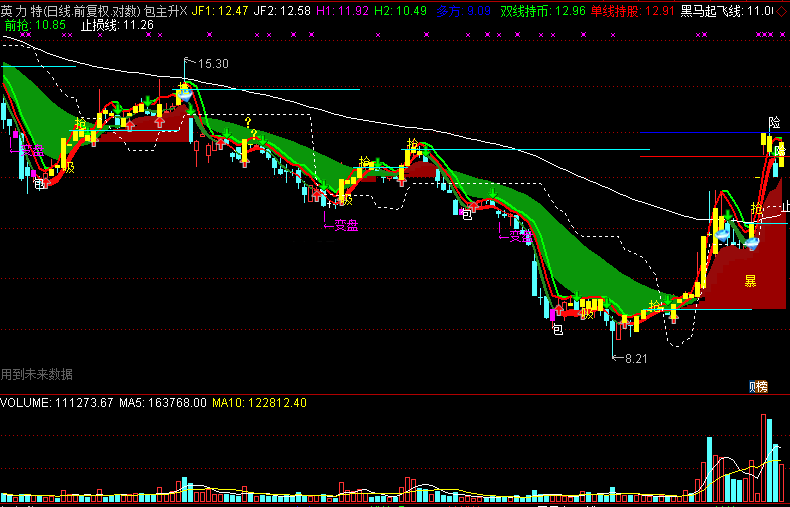Screen dimensions: 790x507
Task: Click the 多方: 9.09 label
Action: tap(464, 11)
